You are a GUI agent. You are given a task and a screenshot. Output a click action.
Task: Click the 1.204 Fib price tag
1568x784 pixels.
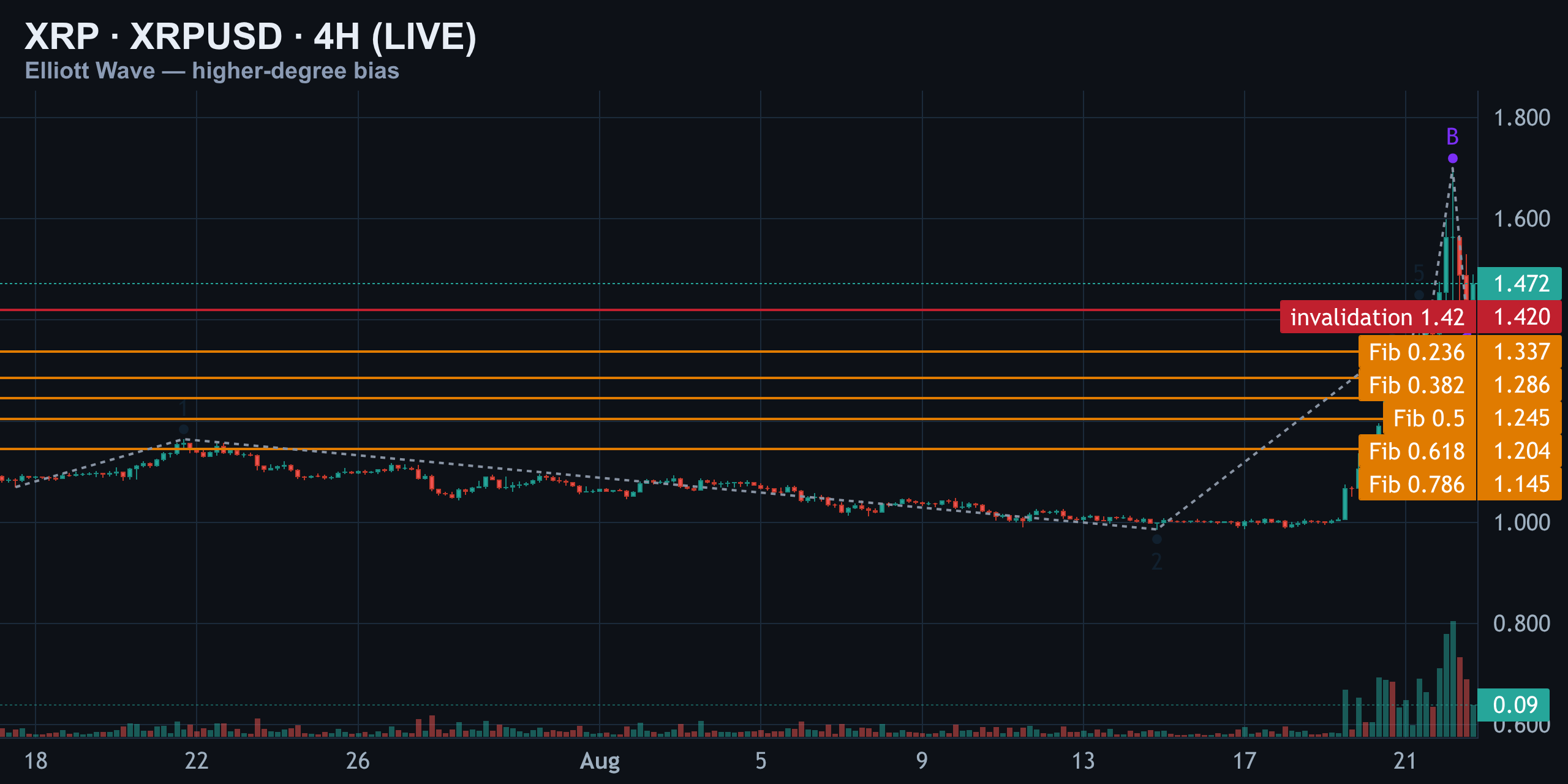pyautogui.click(x=1520, y=451)
